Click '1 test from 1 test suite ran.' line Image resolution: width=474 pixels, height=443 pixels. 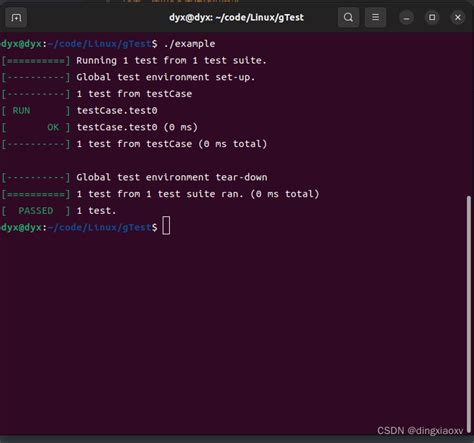[x=198, y=194]
